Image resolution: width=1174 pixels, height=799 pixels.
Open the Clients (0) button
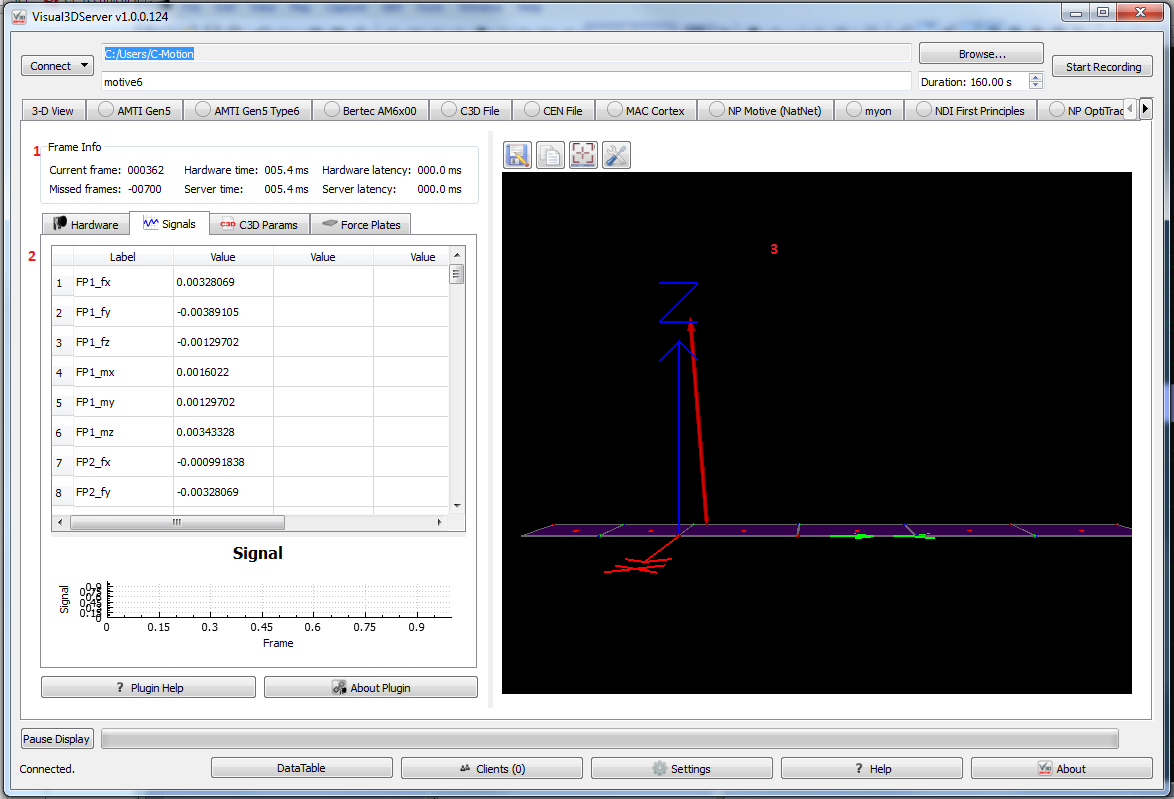[492, 768]
